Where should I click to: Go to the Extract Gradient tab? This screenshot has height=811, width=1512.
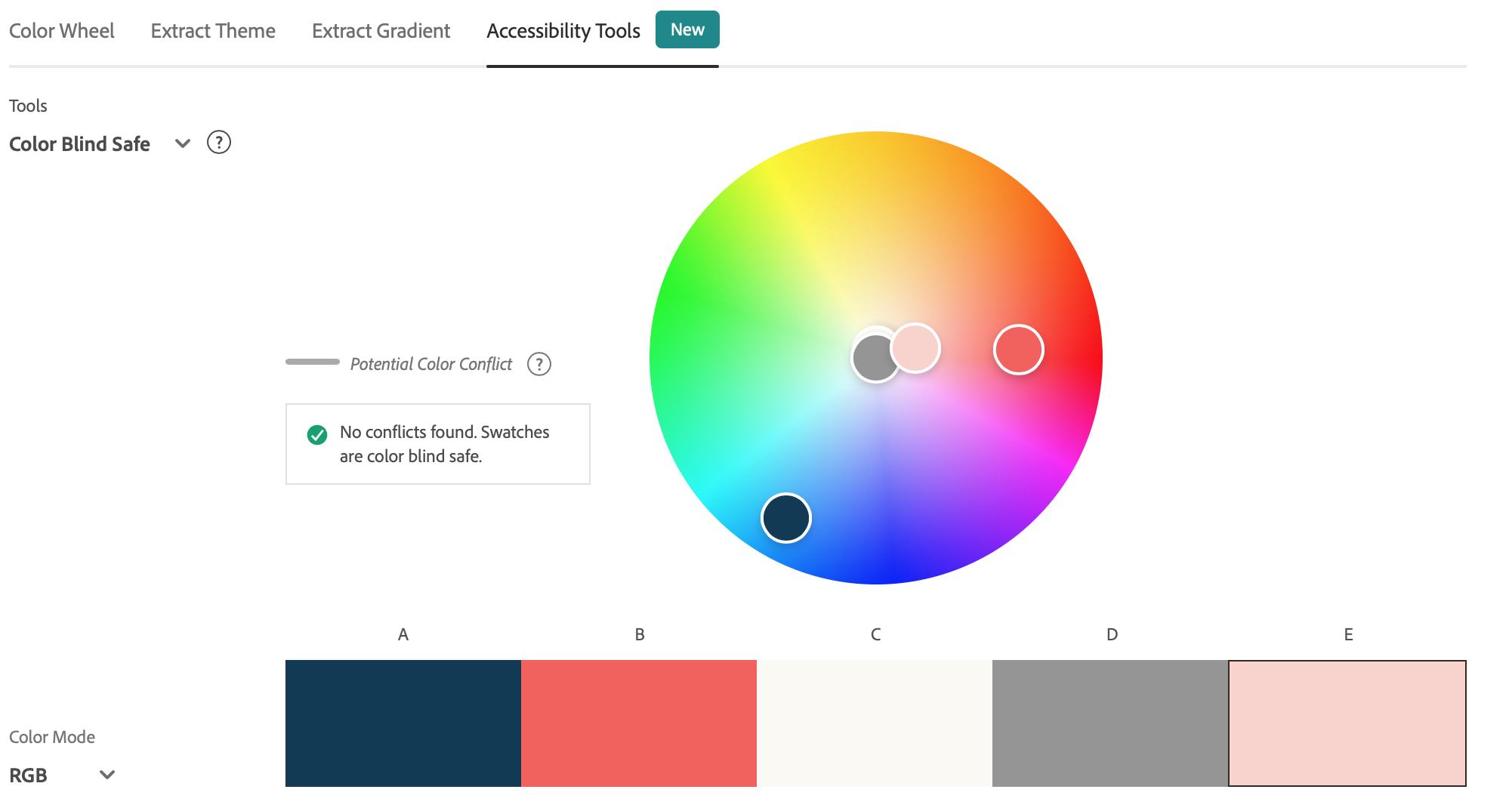[x=381, y=31]
